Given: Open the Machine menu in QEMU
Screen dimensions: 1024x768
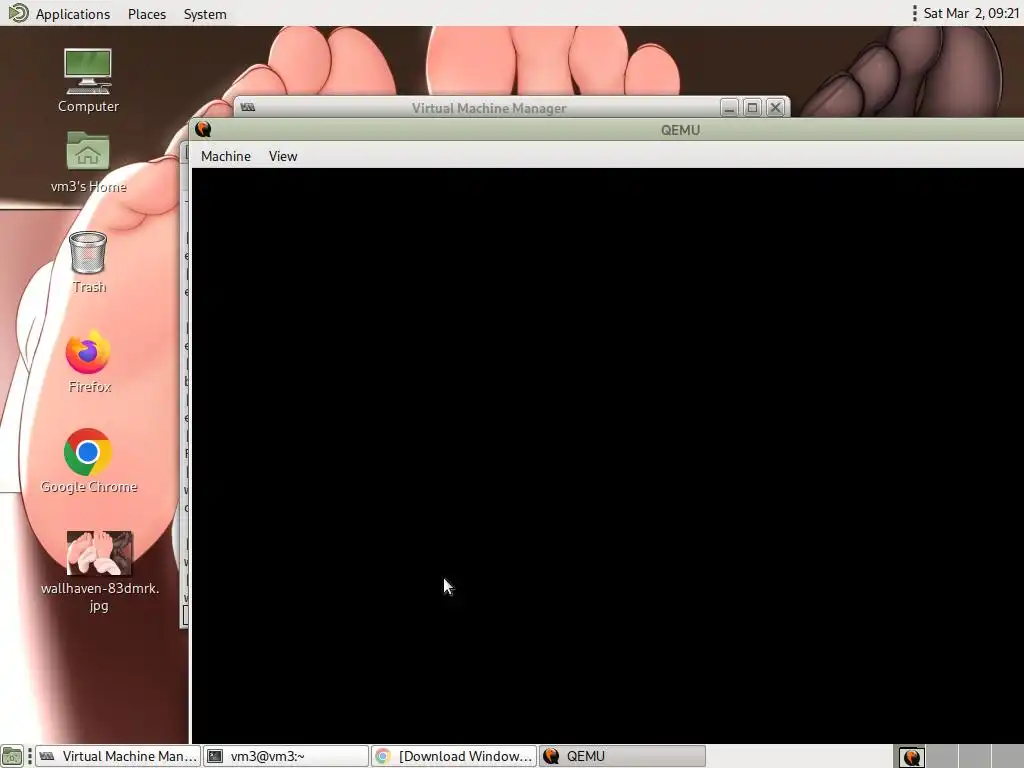Looking at the screenshot, I should click(225, 156).
